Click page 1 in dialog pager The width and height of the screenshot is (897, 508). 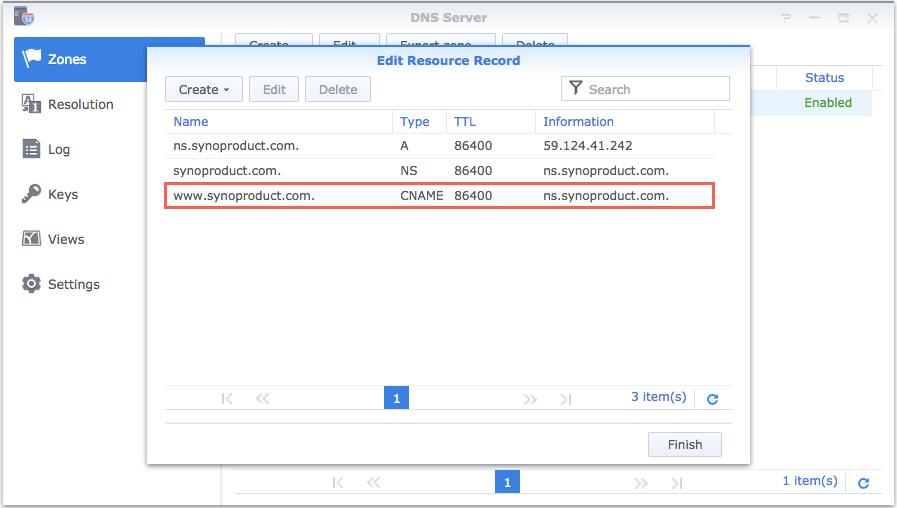point(396,398)
